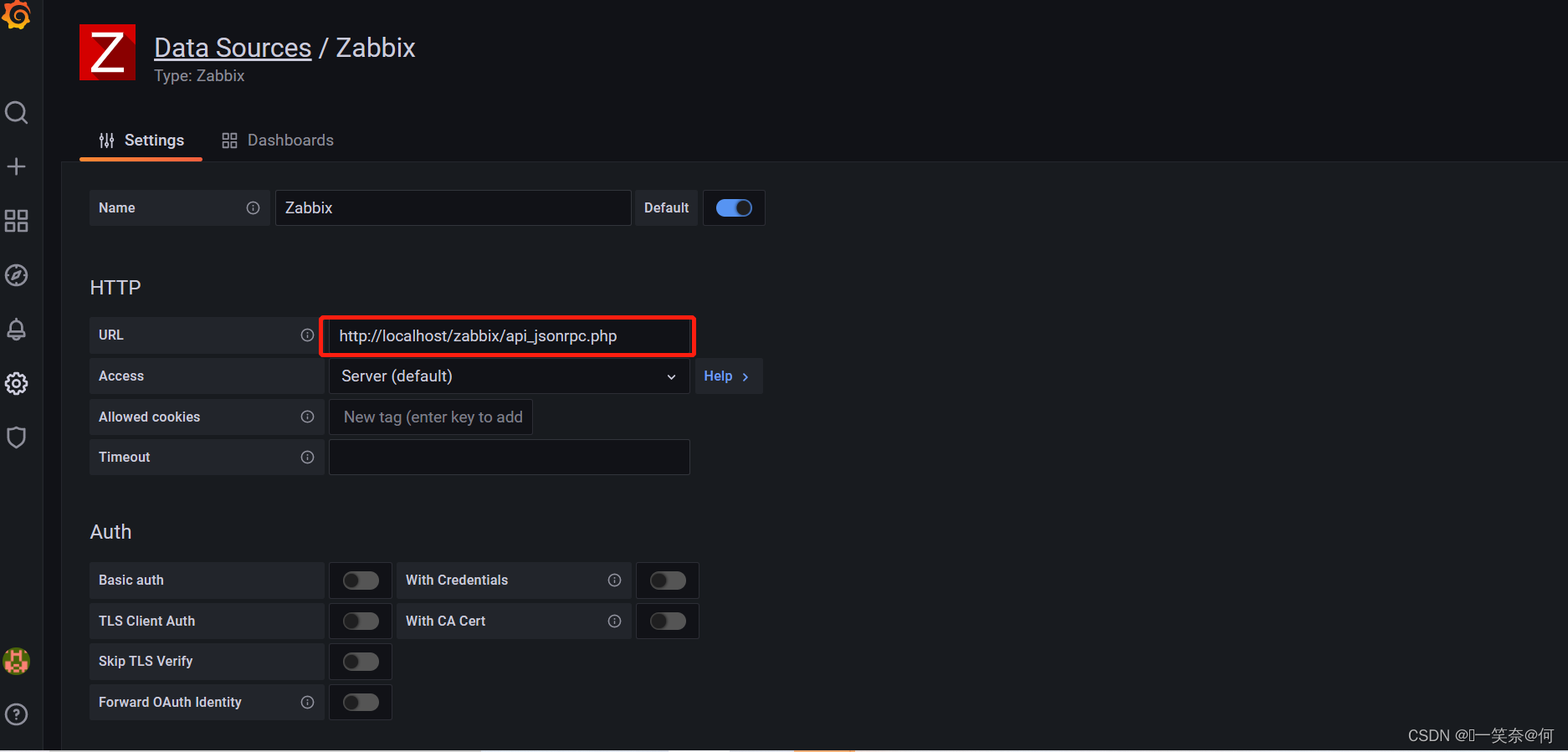
Task: Select the Settings tab
Action: pyautogui.click(x=141, y=141)
